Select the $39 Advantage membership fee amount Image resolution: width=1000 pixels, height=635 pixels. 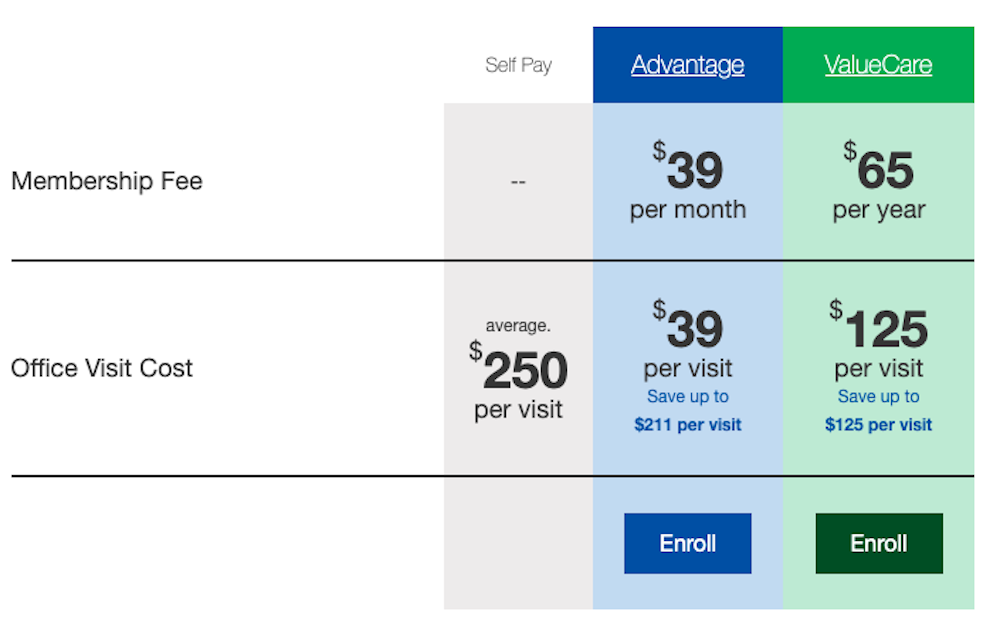(x=688, y=169)
